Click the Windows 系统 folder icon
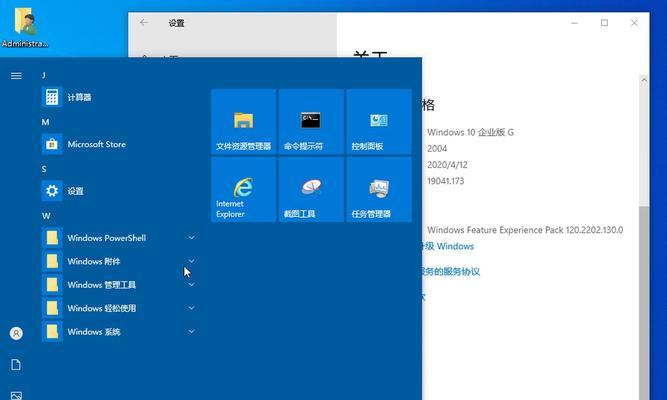The image size is (667, 400). coord(52,331)
